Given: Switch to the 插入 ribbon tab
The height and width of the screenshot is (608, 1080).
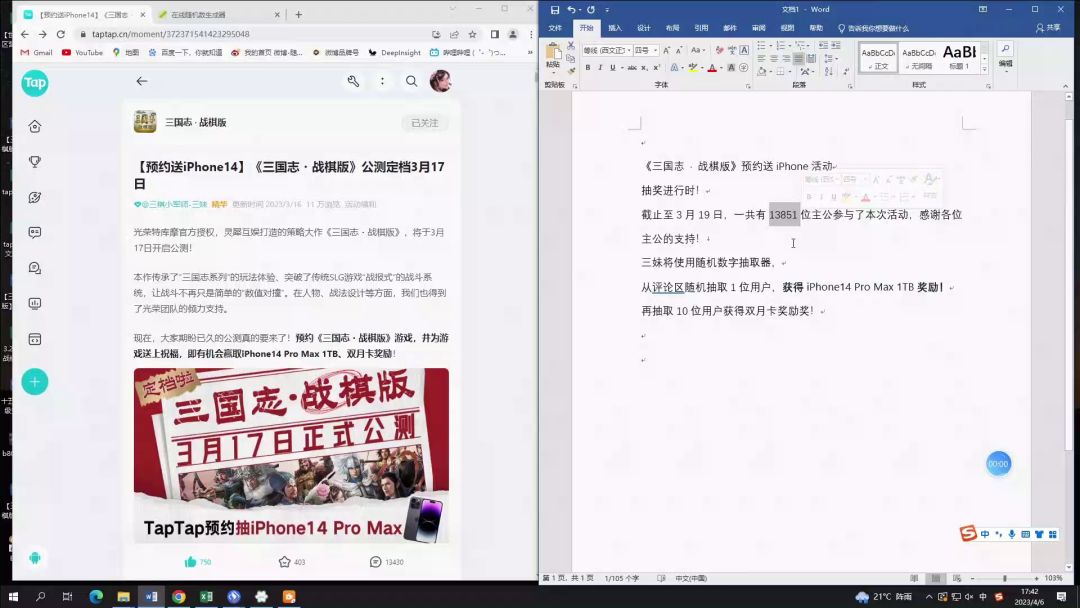Looking at the screenshot, I should (615, 28).
